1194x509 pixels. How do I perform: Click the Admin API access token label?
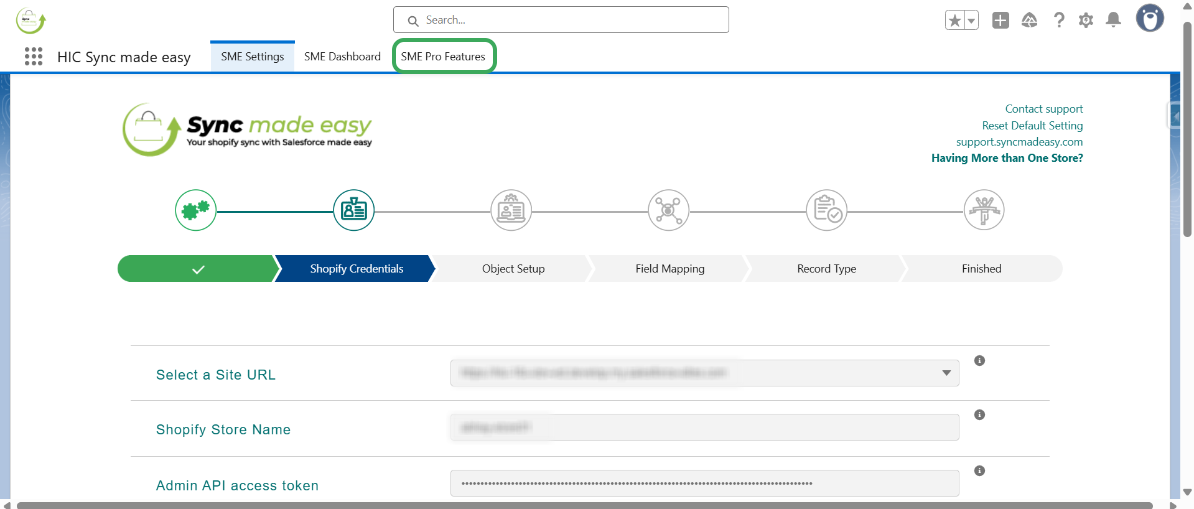238,485
